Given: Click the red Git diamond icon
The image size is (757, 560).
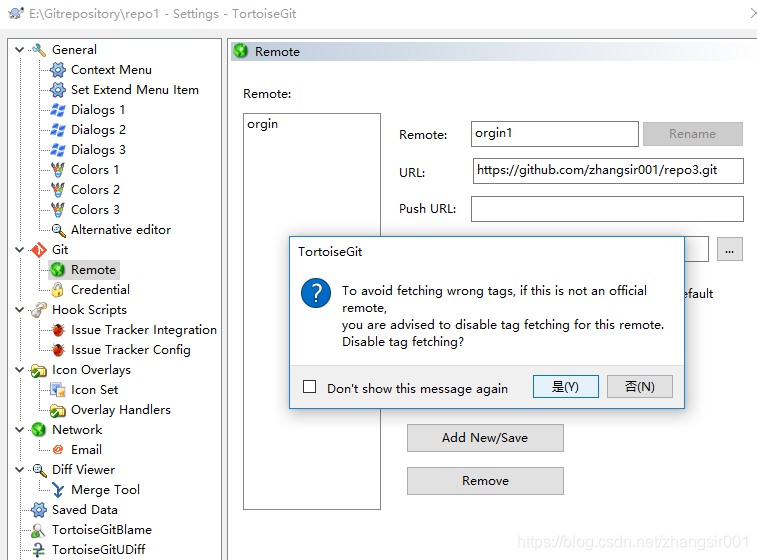Looking at the screenshot, I should [39, 250].
